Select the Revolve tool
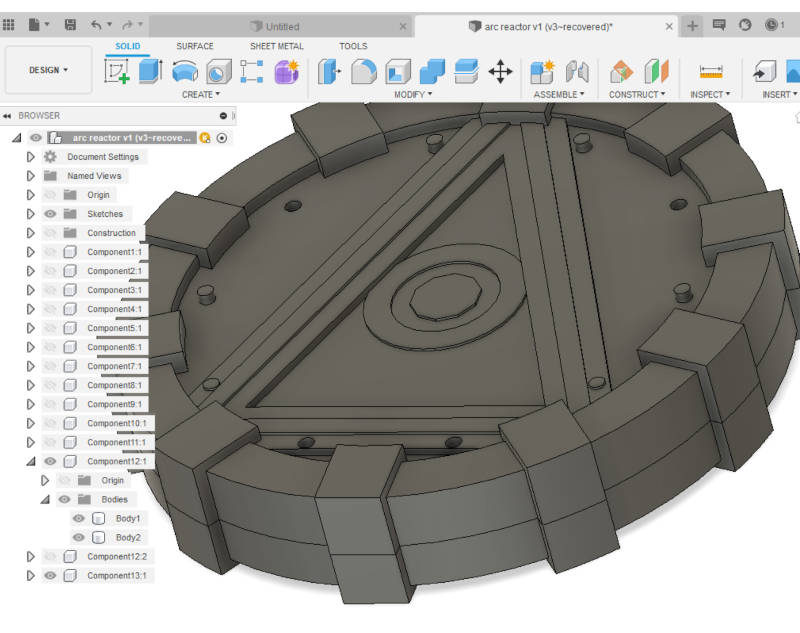Screen dimensions: 800x633 [x=185, y=71]
